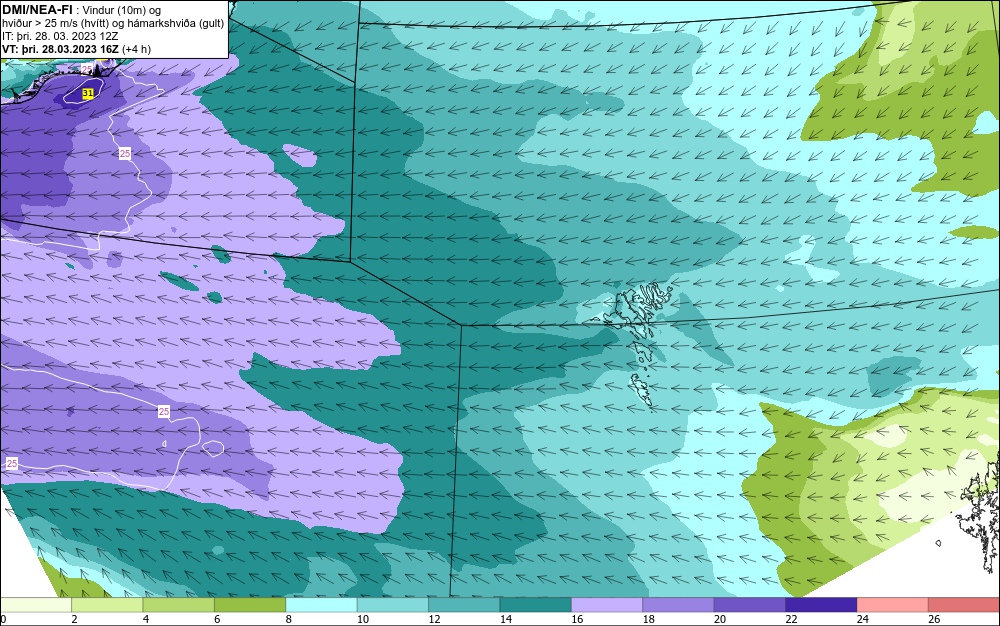Click the legend scale number 4

coord(146,619)
